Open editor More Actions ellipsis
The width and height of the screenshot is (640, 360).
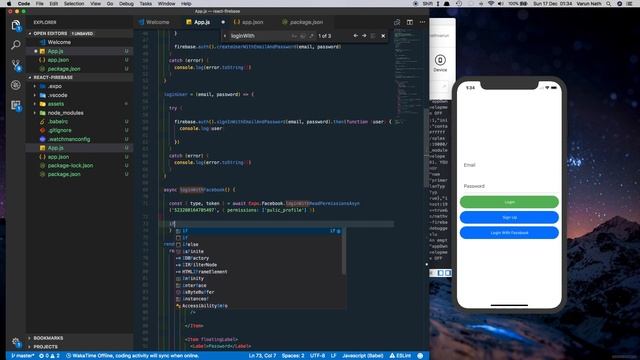pyautogui.click(x=422, y=22)
